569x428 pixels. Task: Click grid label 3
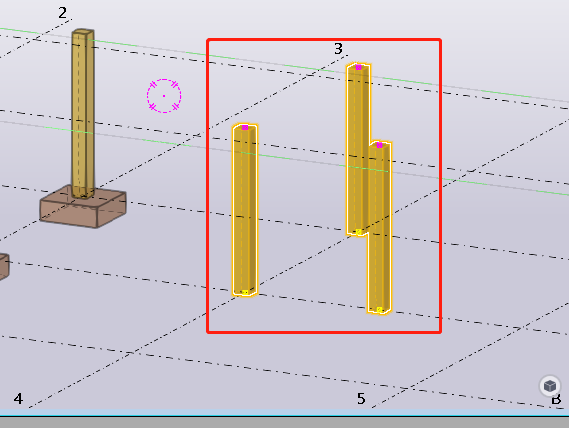338,49
